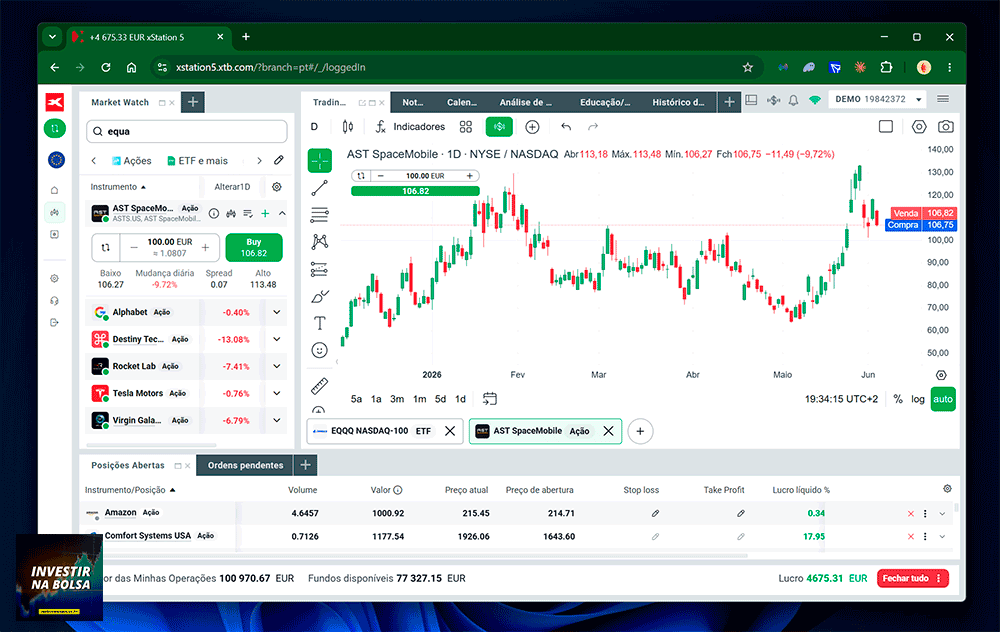Toggle the green trading panel button
Screen dimensions: 1000x632
pyautogui.click(x=499, y=127)
